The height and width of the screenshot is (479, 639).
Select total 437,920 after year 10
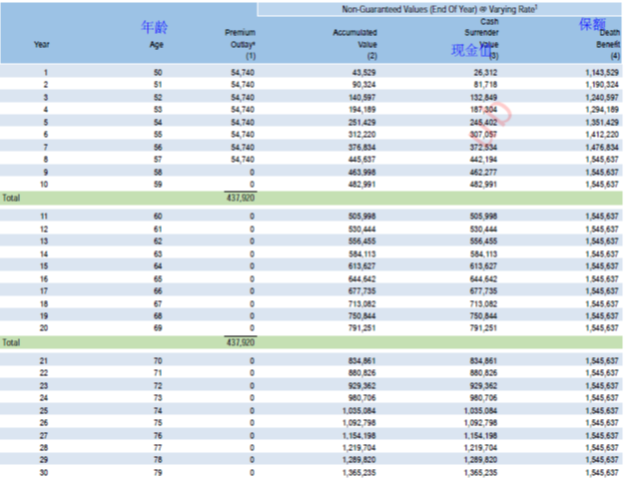241,198
